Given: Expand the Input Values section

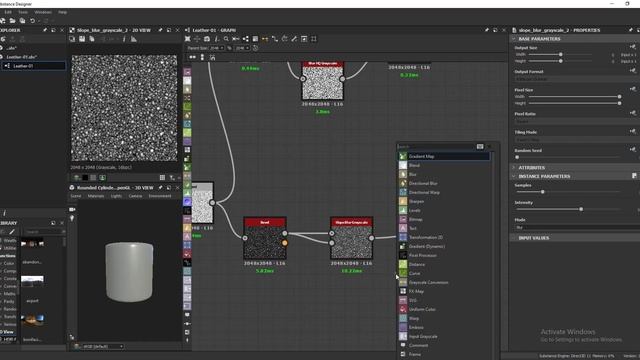Looking at the screenshot, I should pos(514,238).
